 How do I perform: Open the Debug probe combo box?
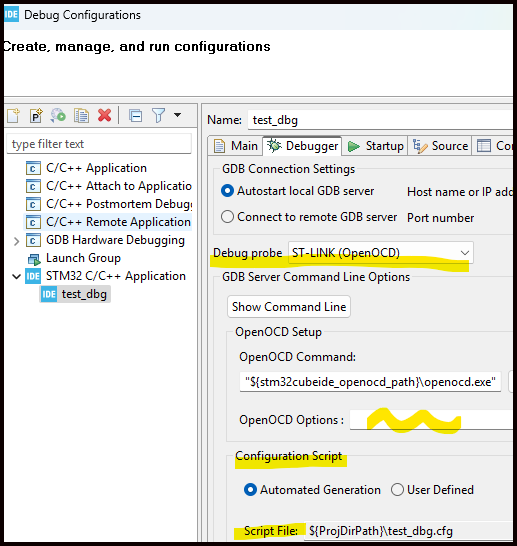click(381, 253)
